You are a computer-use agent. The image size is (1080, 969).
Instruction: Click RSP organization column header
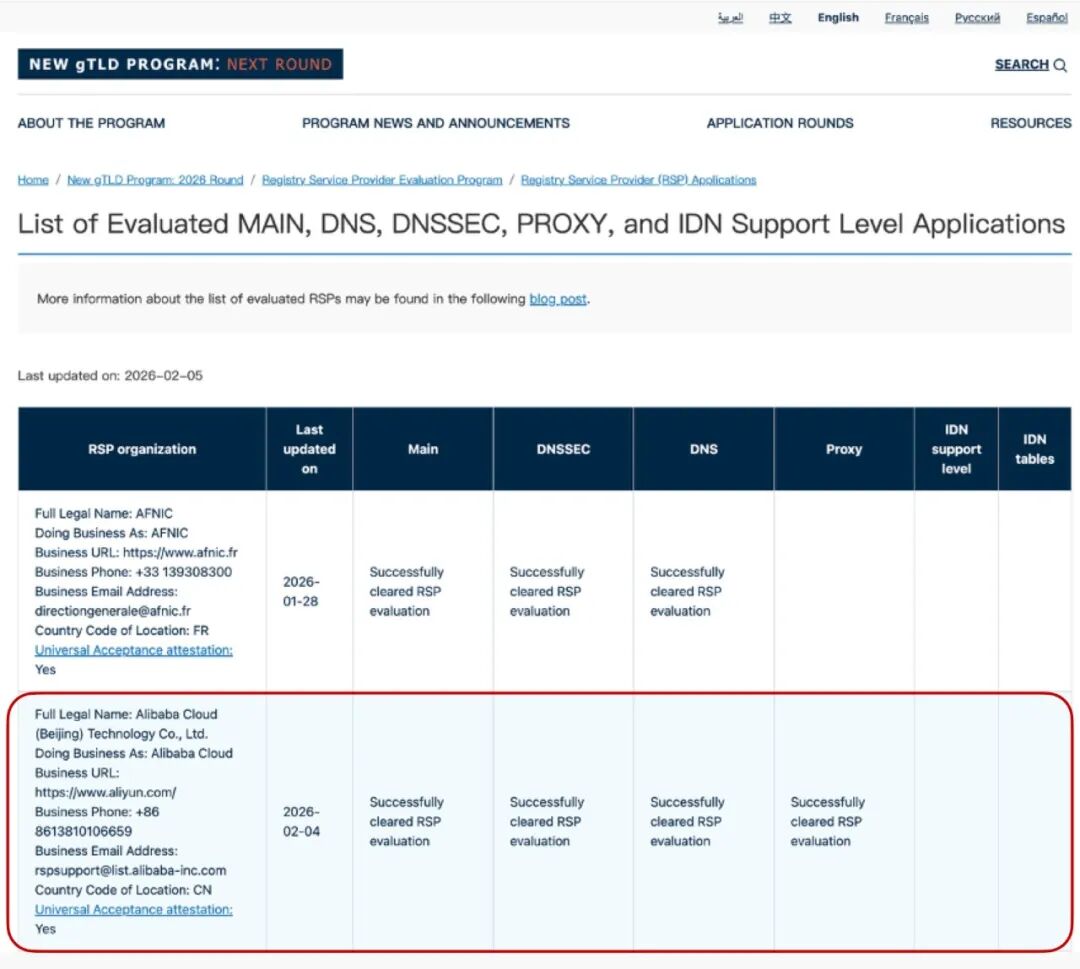coord(142,449)
